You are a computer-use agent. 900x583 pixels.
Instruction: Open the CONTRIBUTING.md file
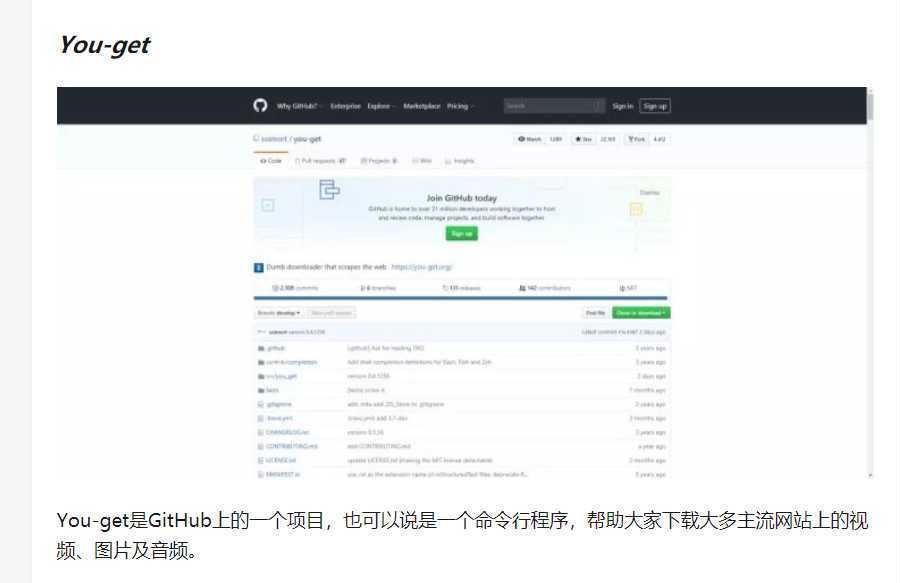coord(292,446)
